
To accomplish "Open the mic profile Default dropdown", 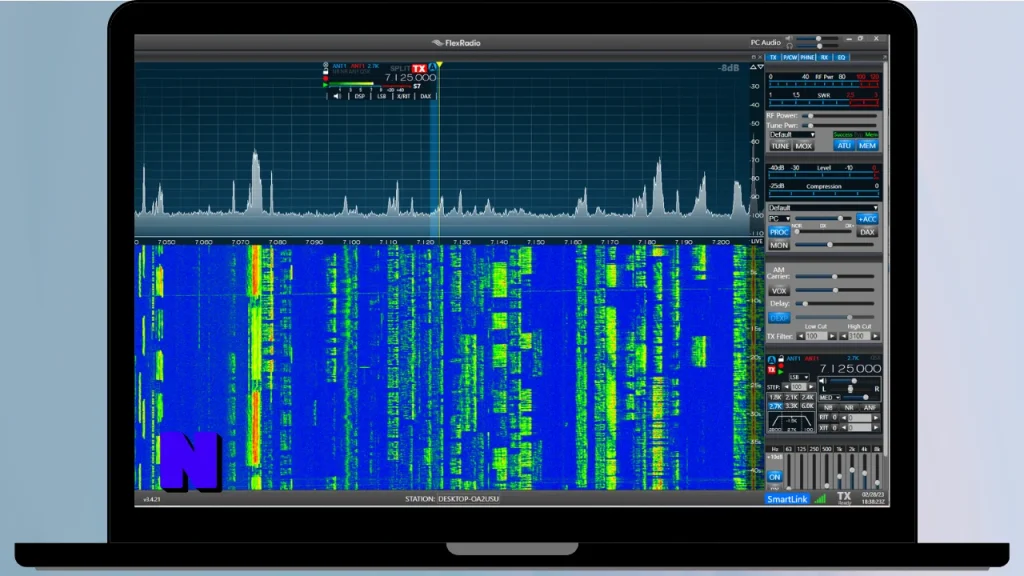I will point(823,208).
